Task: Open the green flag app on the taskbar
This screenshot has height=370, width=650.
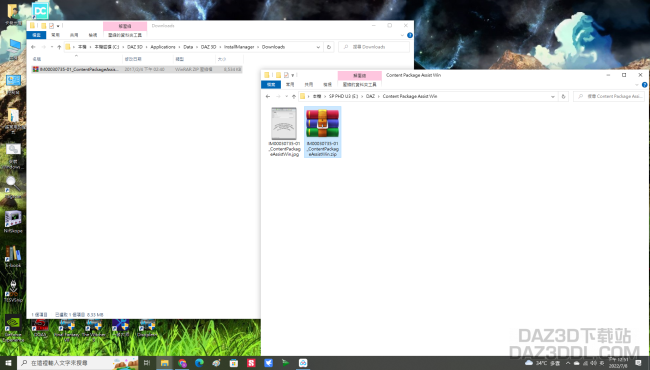Action: [x=286, y=363]
